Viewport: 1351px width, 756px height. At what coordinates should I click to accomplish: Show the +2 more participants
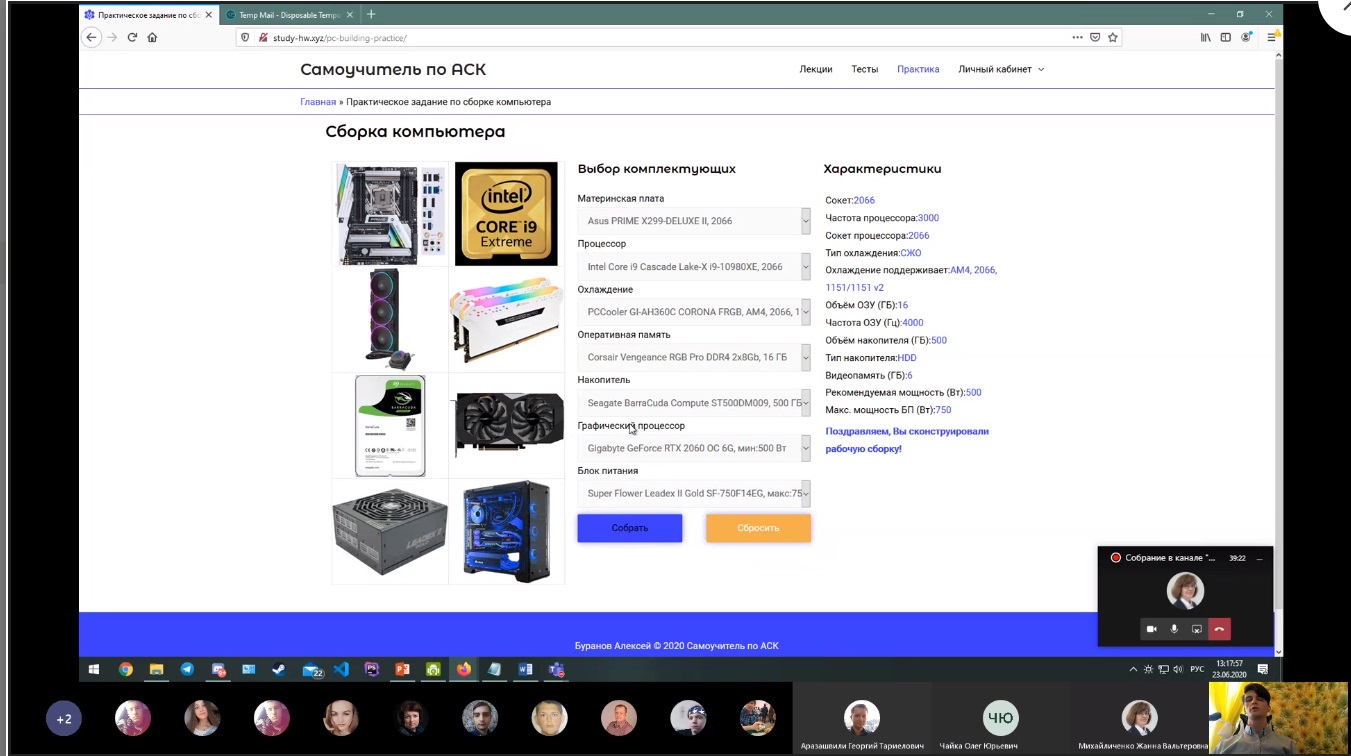coord(64,719)
